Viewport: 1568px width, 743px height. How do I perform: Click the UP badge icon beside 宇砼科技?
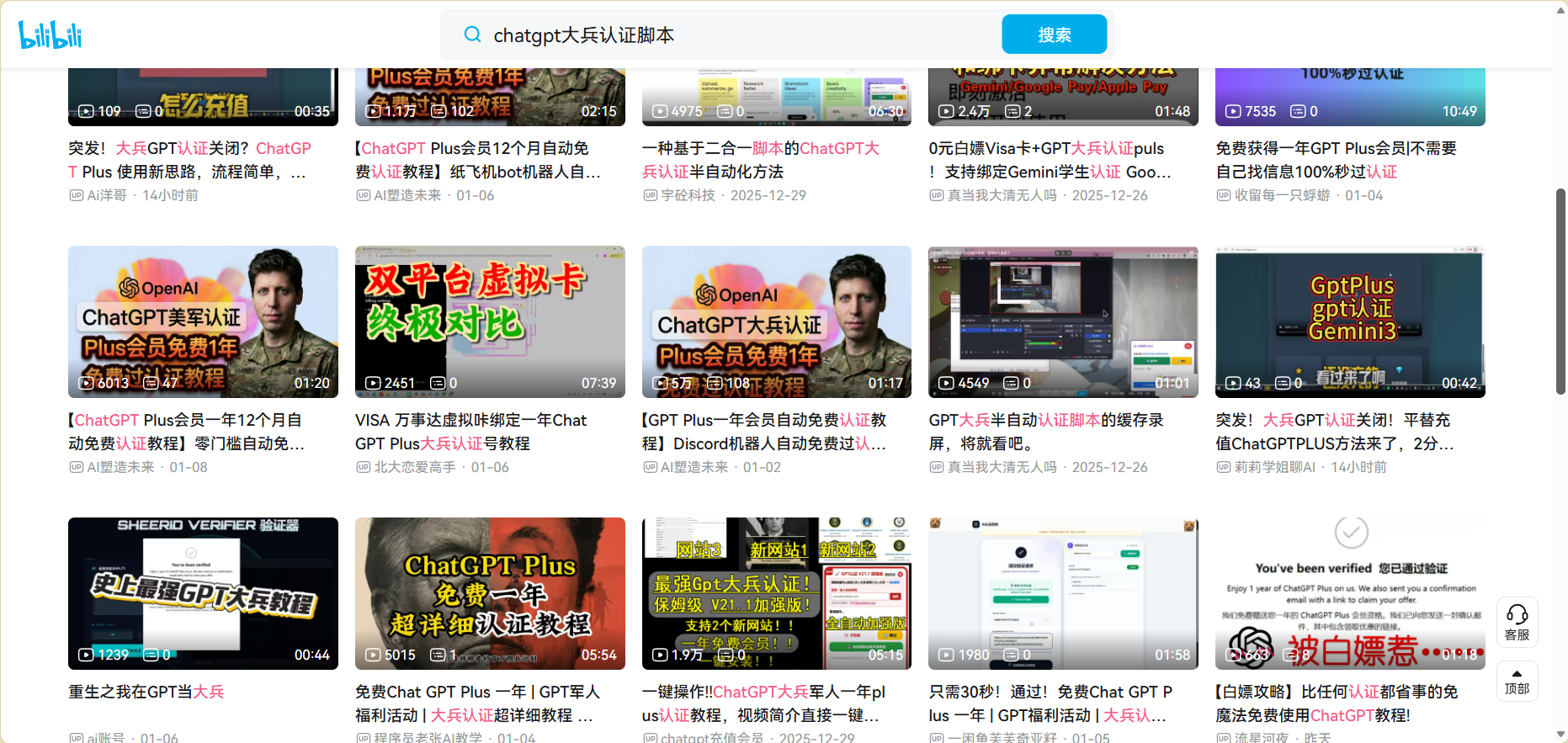[x=650, y=195]
